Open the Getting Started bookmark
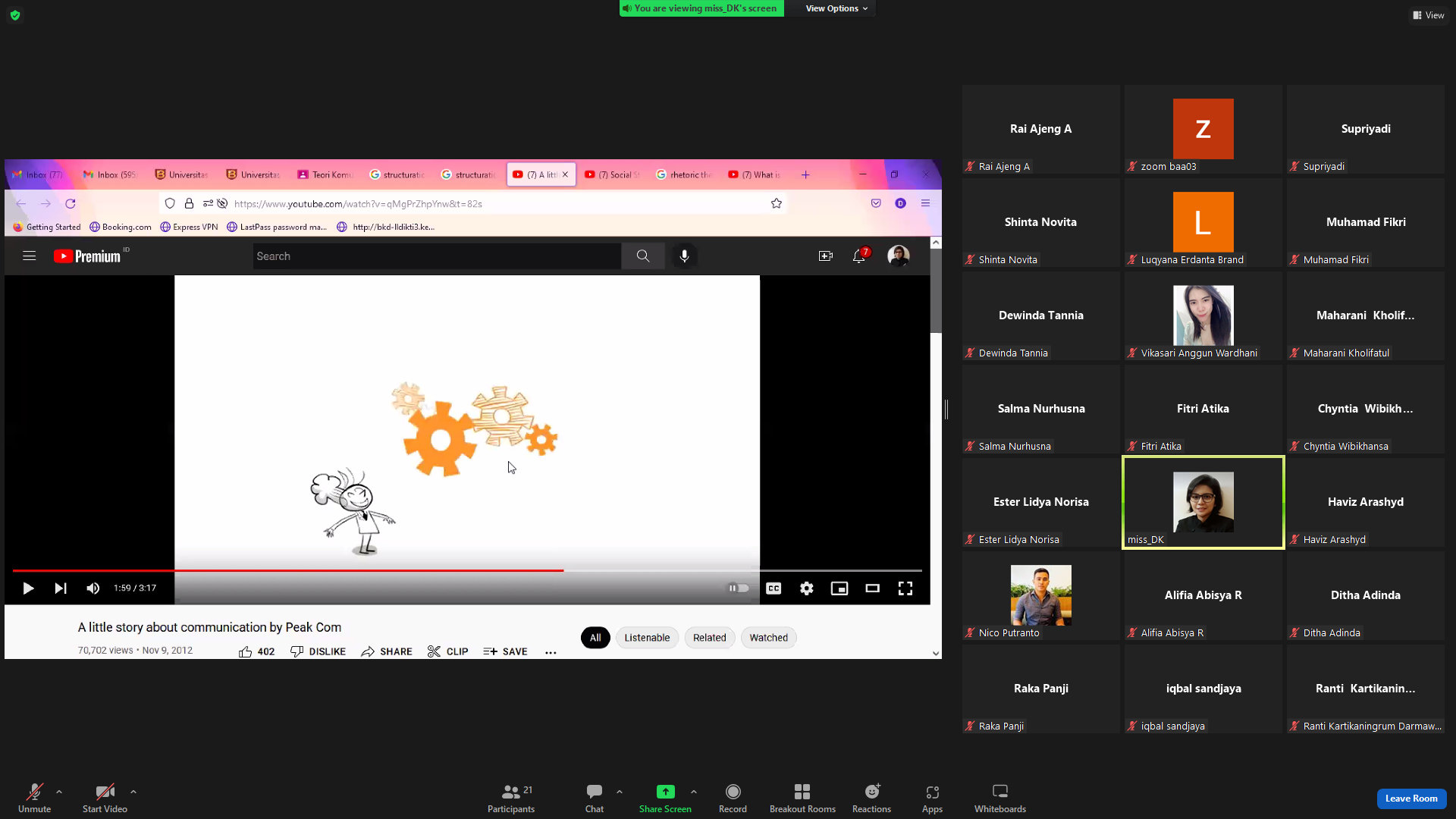The height and width of the screenshot is (819, 1456). tap(47, 227)
